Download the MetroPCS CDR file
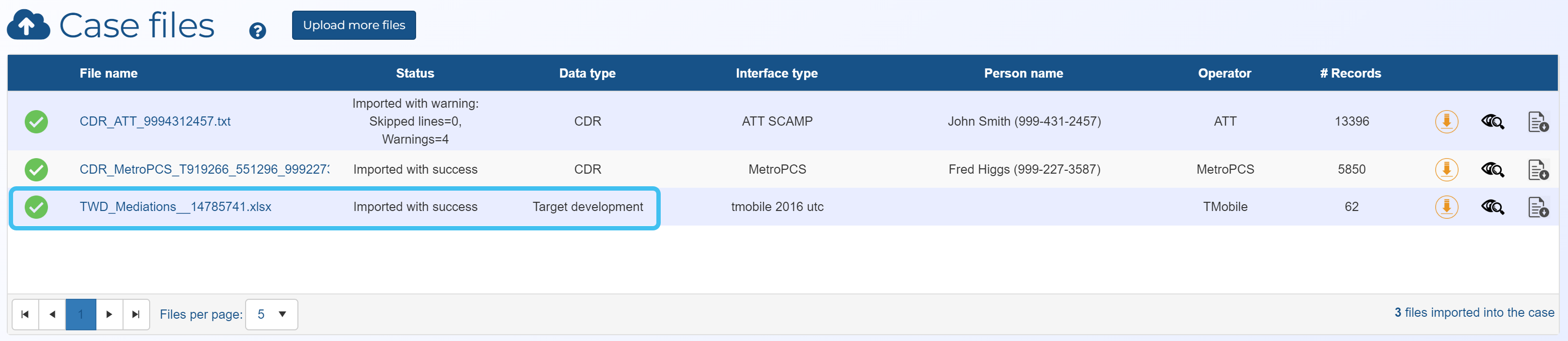Image resolution: width=1568 pixels, height=341 pixels. pos(1446,170)
